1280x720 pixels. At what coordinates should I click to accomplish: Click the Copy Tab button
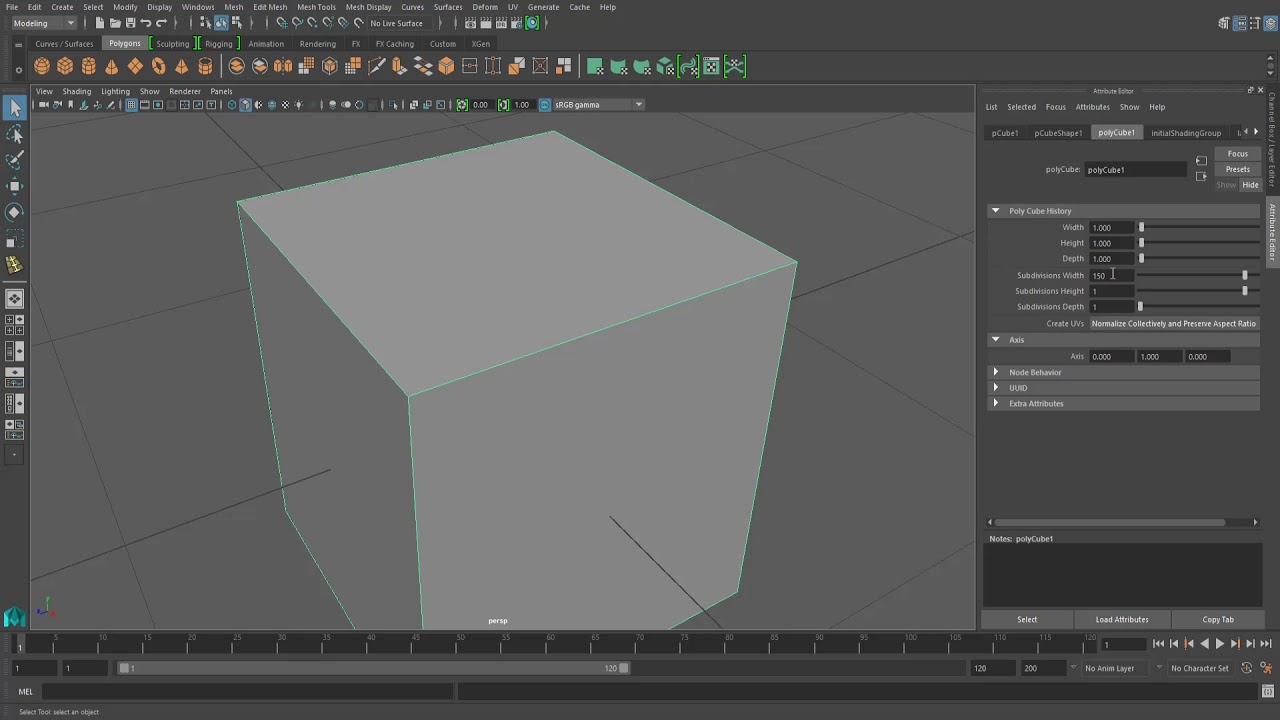pyautogui.click(x=1218, y=620)
